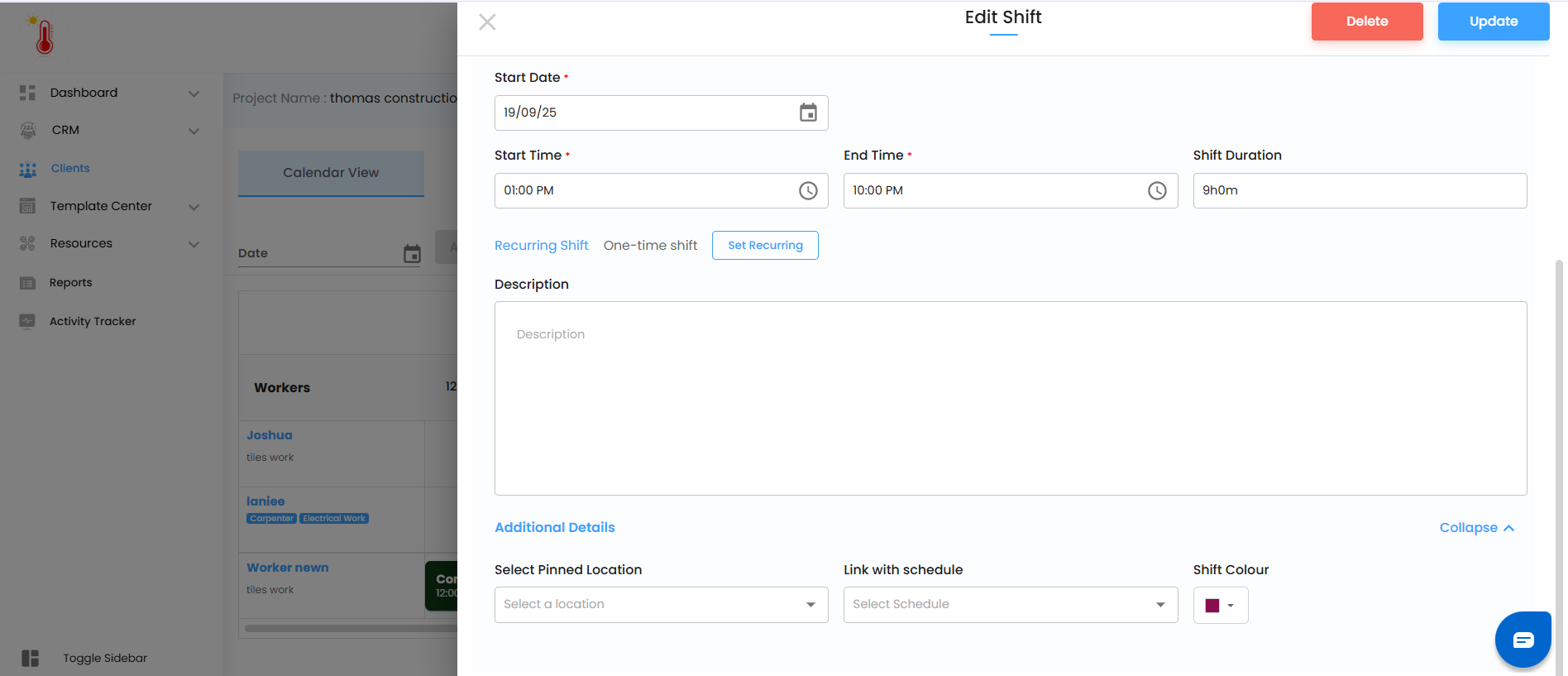The image size is (1568, 676).
Task: Open the End Time clock picker
Action: coord(1157,191)
